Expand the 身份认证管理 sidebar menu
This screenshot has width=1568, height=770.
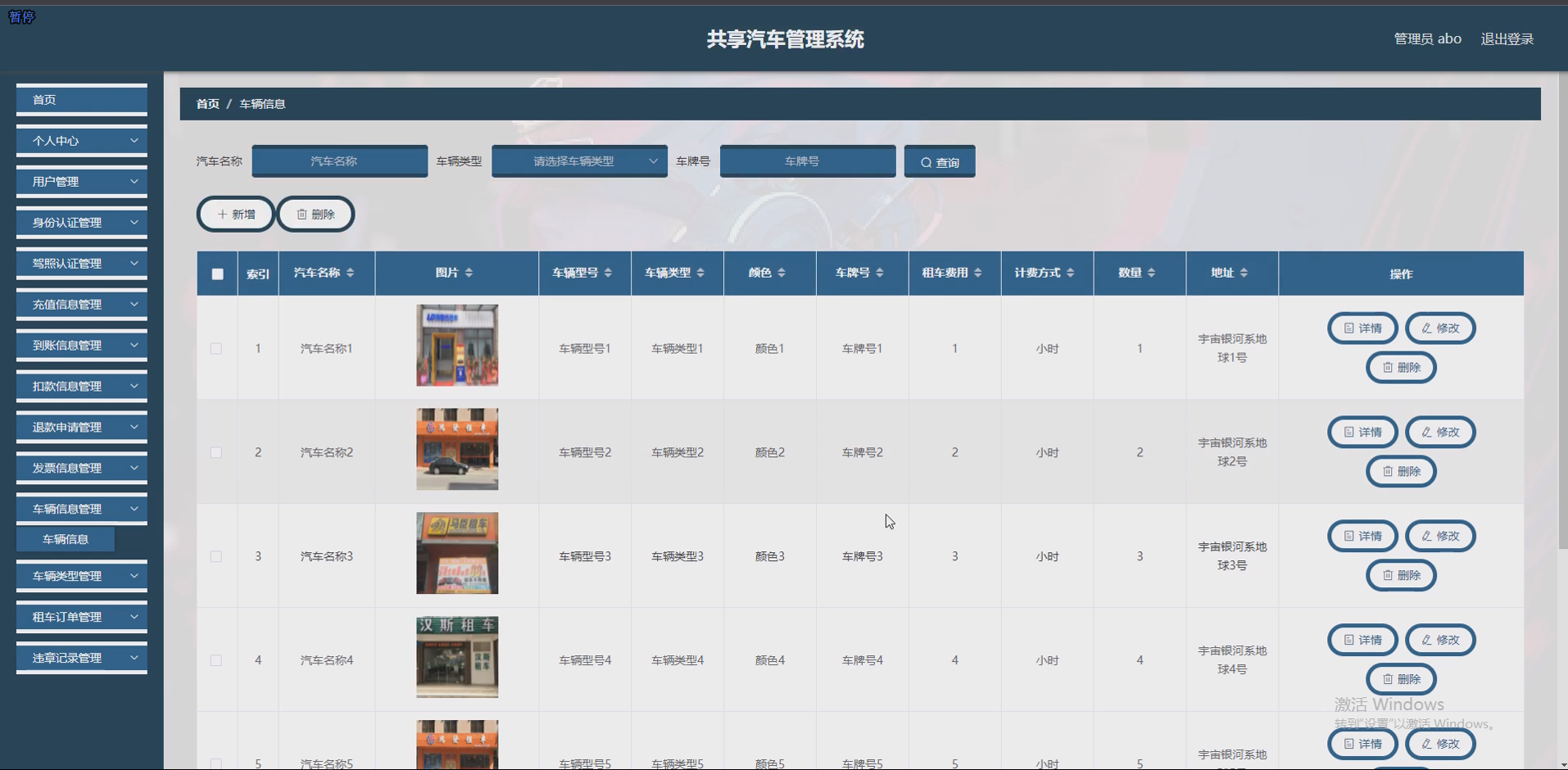[x=82, y=223]
